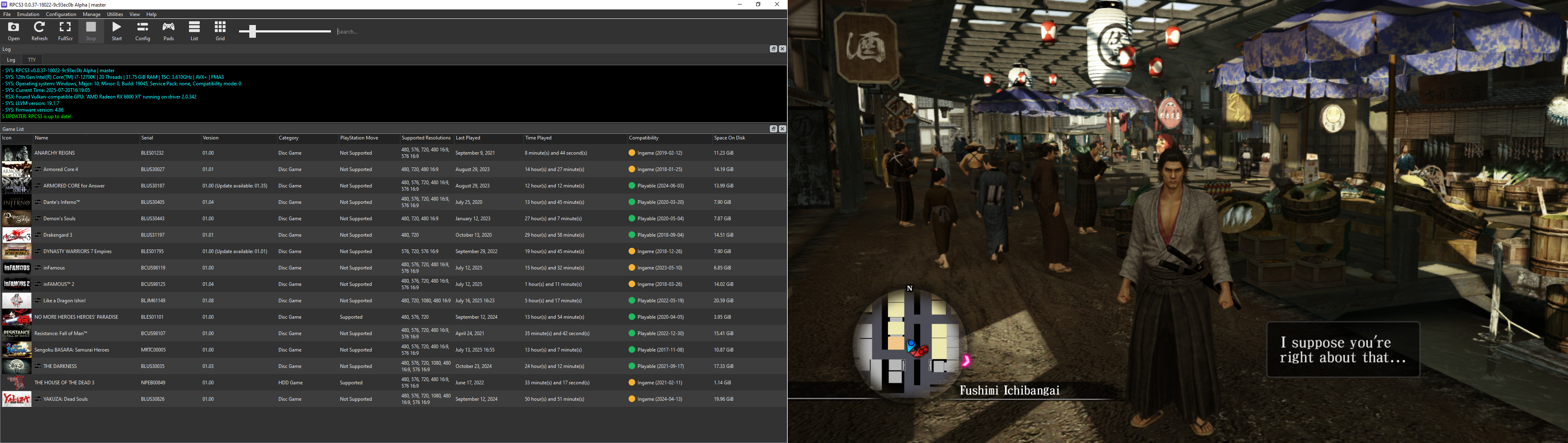Select the Drakengard 3 game icon
This screenshot has width=1568, height=443.
[x=16, y=235]
